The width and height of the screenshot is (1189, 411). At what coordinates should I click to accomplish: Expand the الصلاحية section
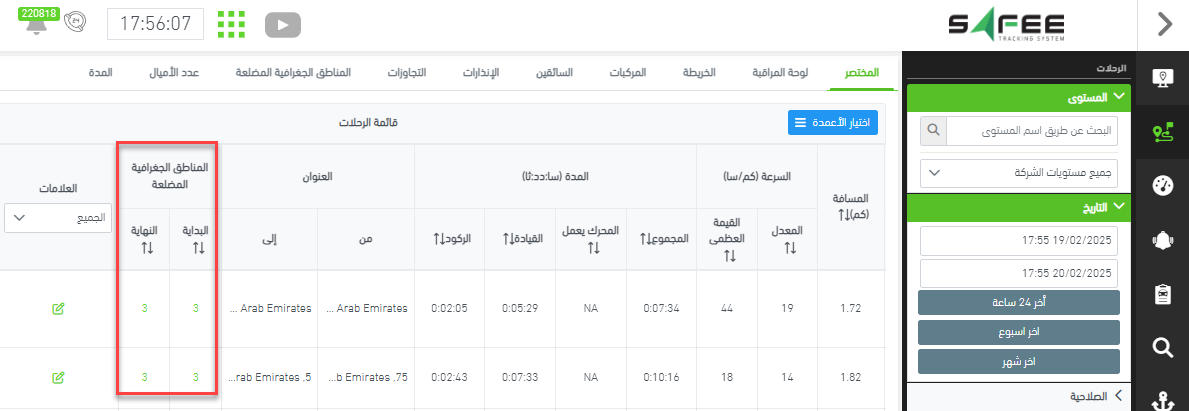(1020, 396)
